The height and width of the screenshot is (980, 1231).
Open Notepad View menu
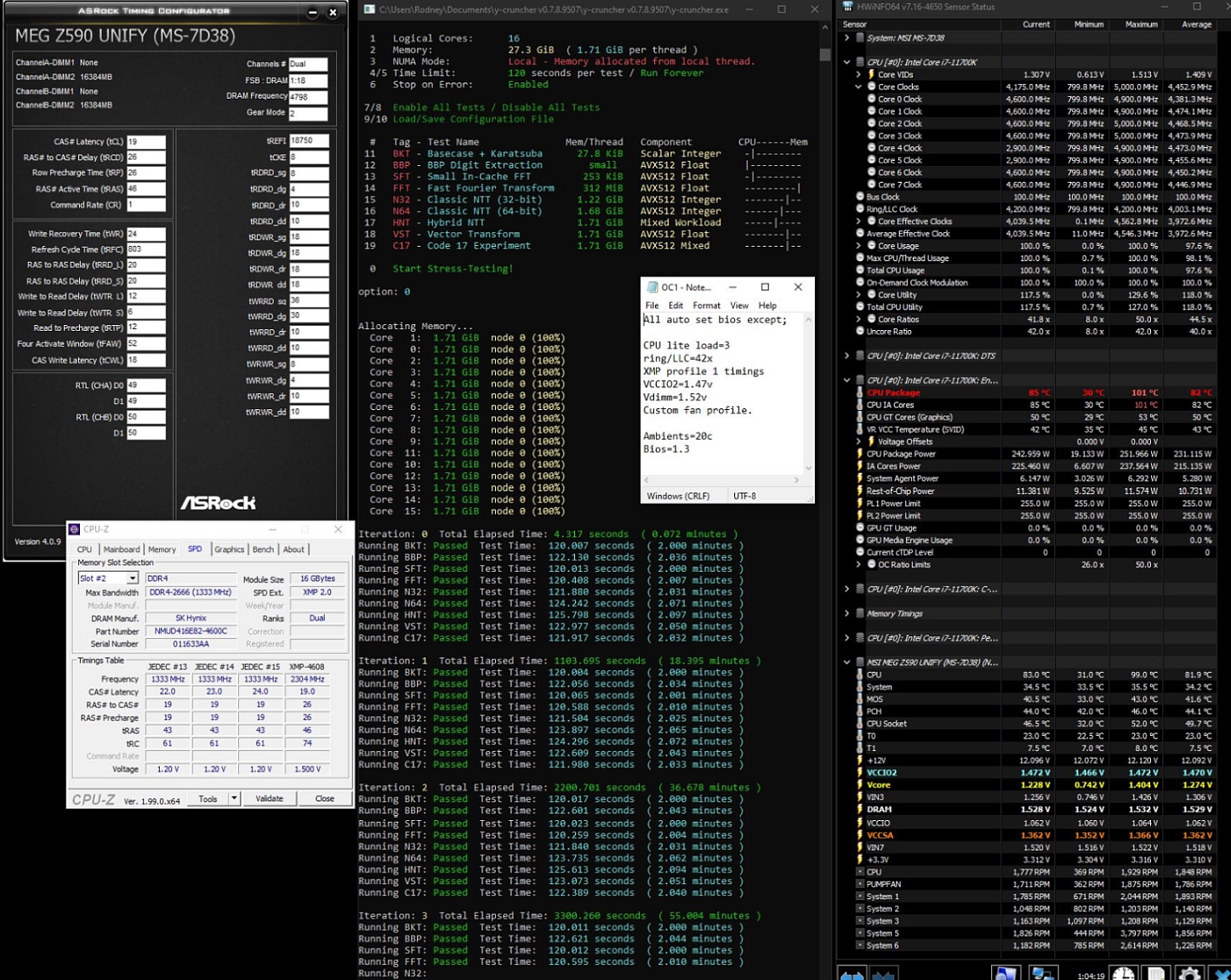click(739, 305)
